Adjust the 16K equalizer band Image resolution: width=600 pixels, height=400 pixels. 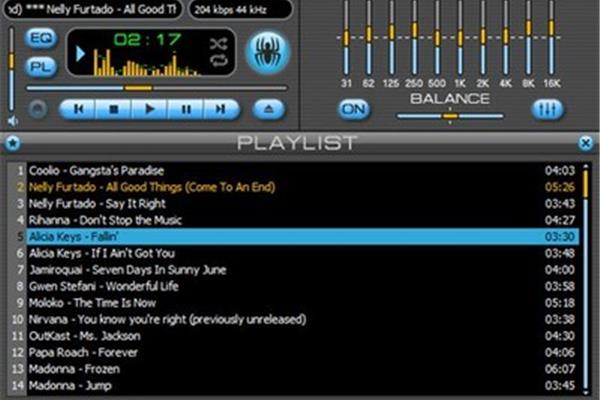click(551, 38)
